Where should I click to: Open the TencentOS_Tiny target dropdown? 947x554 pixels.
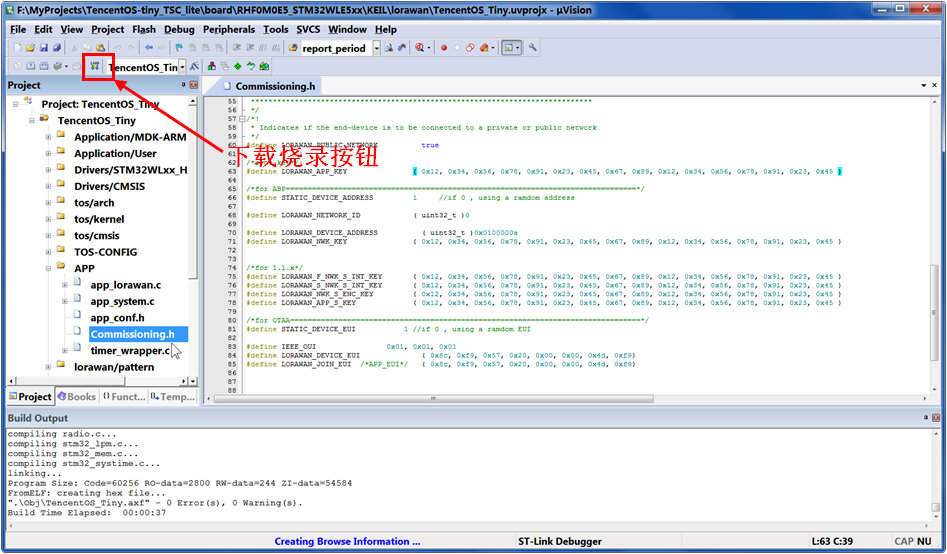pos(182,67)
